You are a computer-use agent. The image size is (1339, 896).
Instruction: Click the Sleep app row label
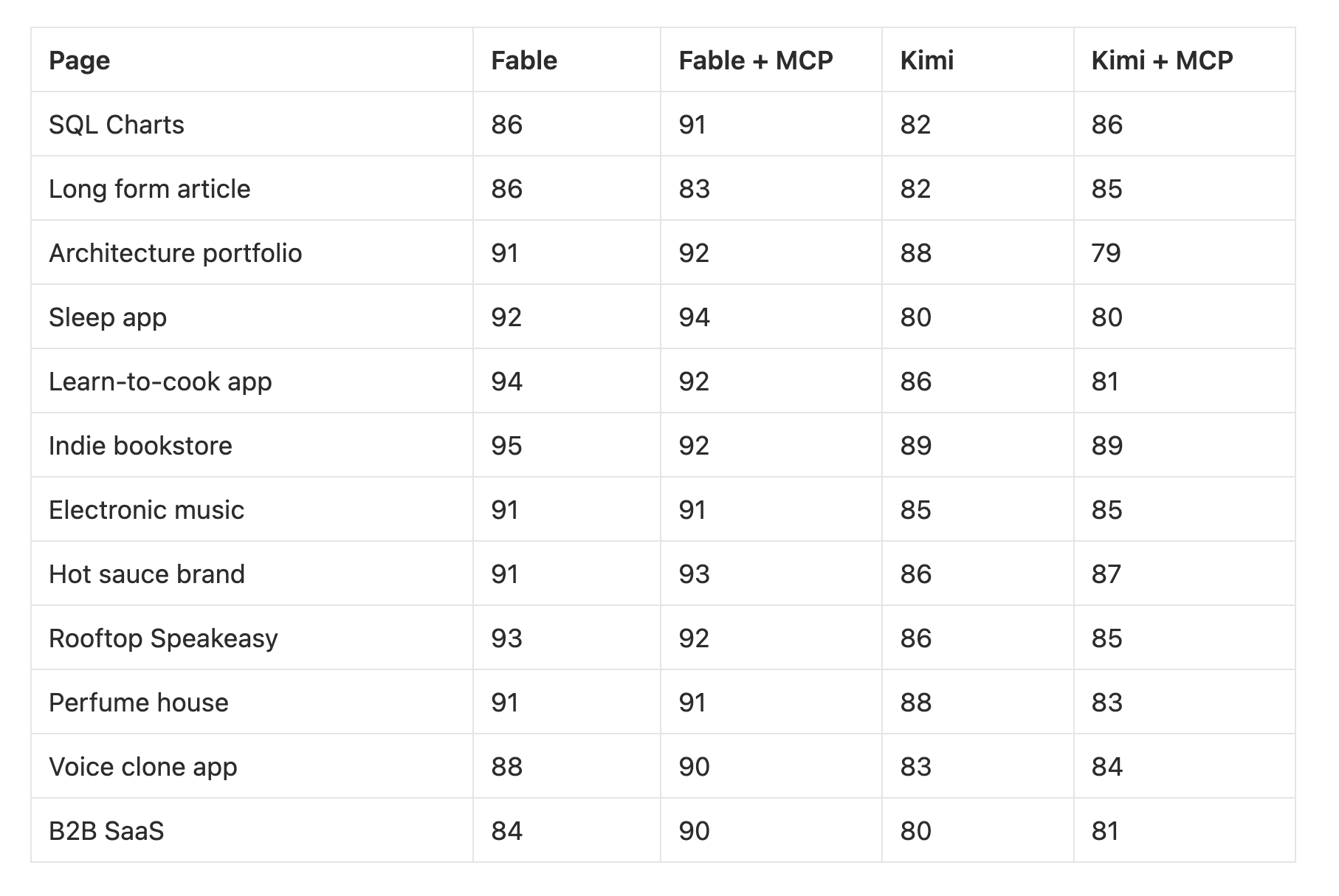[x=108, y=317]
